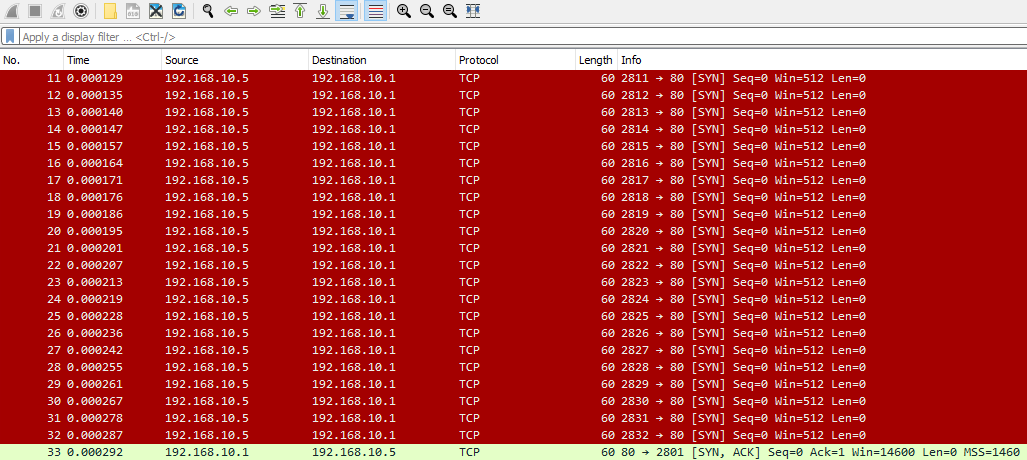1027x460 pixels.
Task: Go back with the left arrow icon
Action: coord(231,11)
